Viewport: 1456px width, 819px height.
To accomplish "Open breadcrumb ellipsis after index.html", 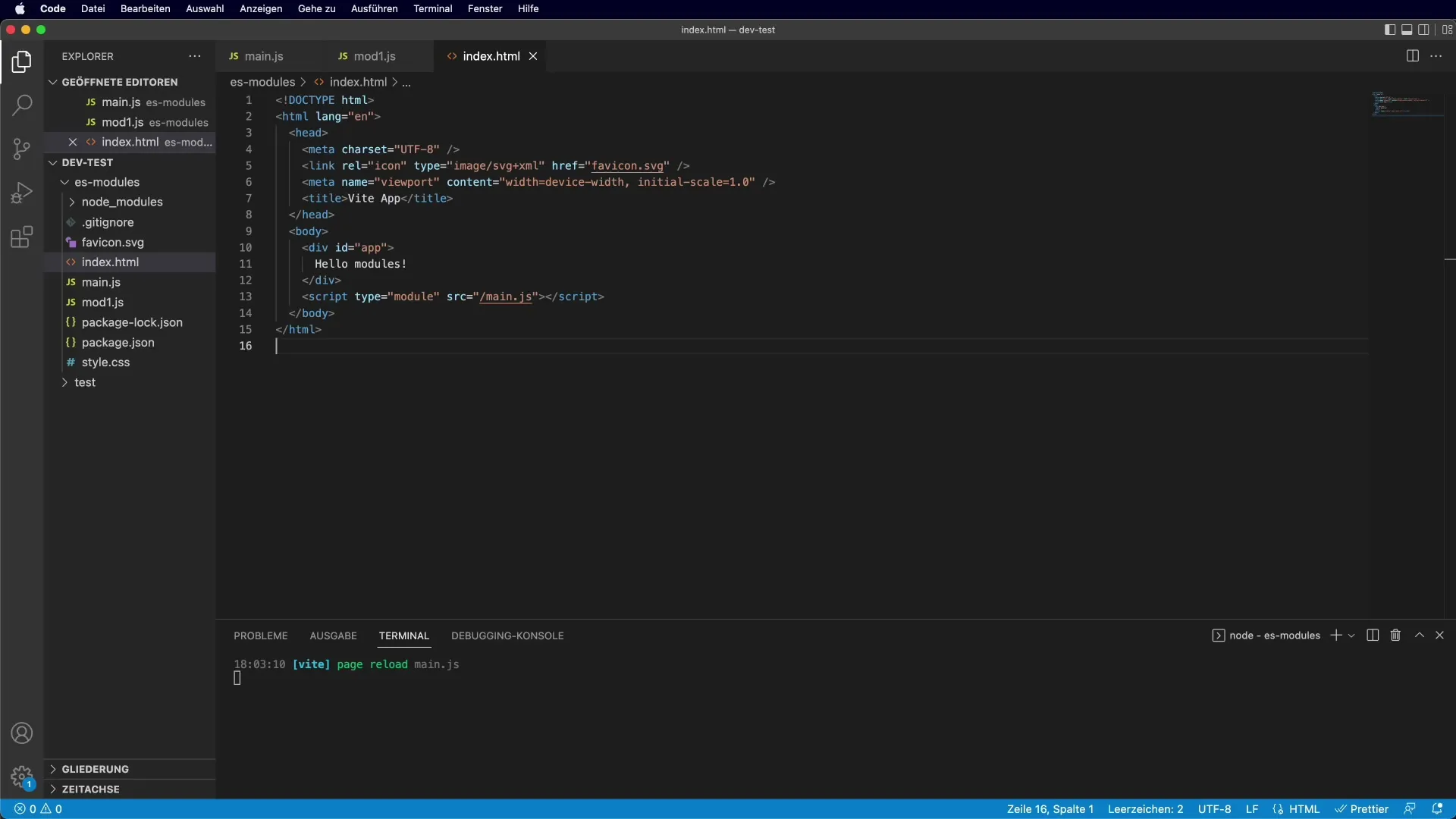I will (x=406, y=83).
